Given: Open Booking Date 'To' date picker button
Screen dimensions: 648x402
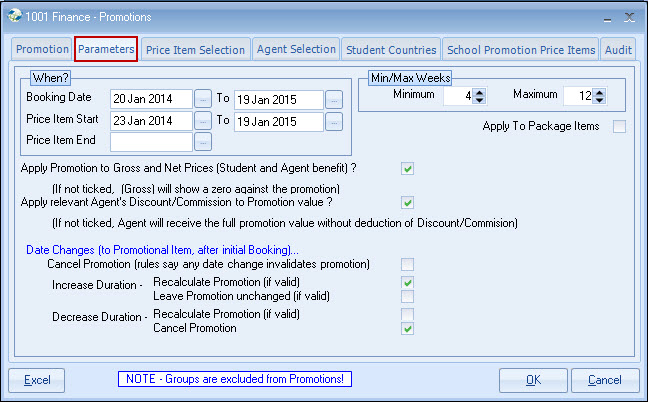Looking at the screenshot, I should [x=334, y=99].
